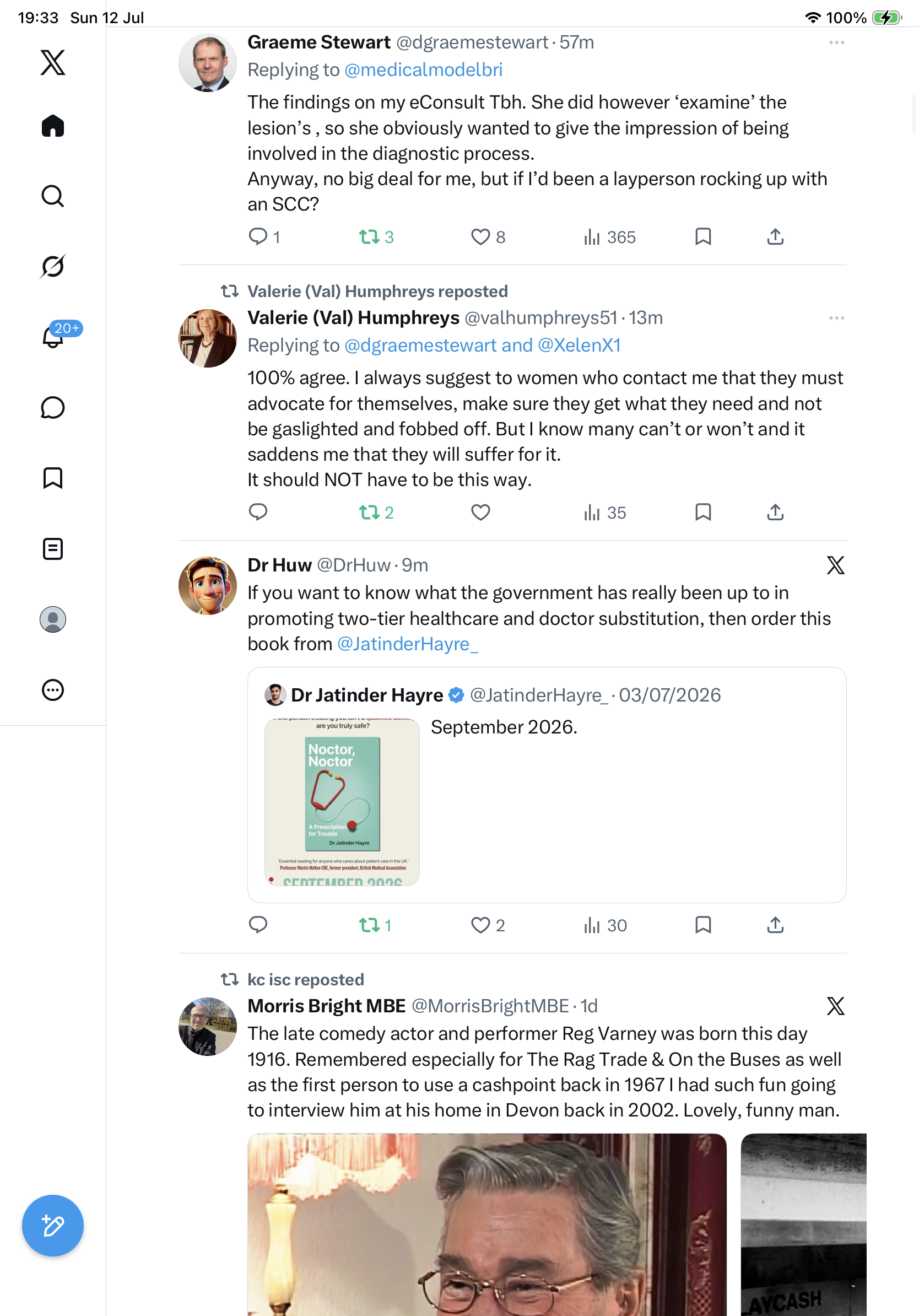Open more options on Valerie Humphreys' post
This screenshot has height=1316, width=919.
[836, 317]
